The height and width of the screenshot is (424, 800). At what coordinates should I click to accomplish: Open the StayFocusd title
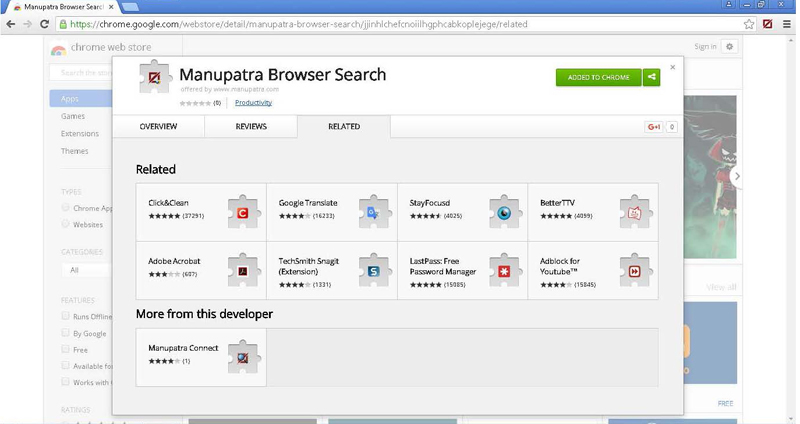click(x=430, y=203)
